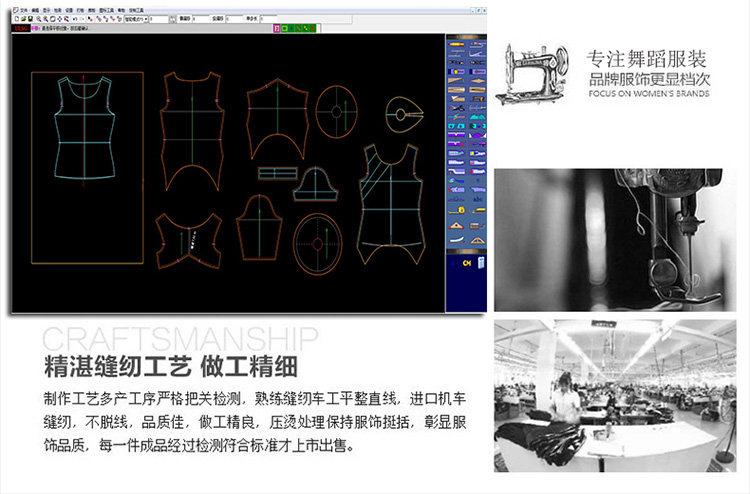The height and width of the screenshot is (494, 750).
Task: Select the gold pencil tool in tool panel
Action: (457, 44)
